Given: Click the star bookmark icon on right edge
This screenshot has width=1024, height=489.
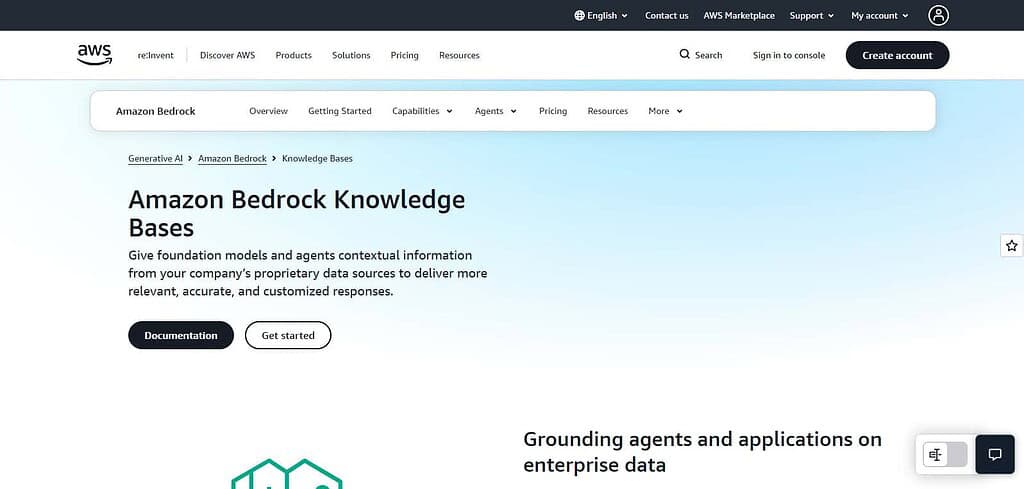Looking at the screenshot, I should point(1012,245).
